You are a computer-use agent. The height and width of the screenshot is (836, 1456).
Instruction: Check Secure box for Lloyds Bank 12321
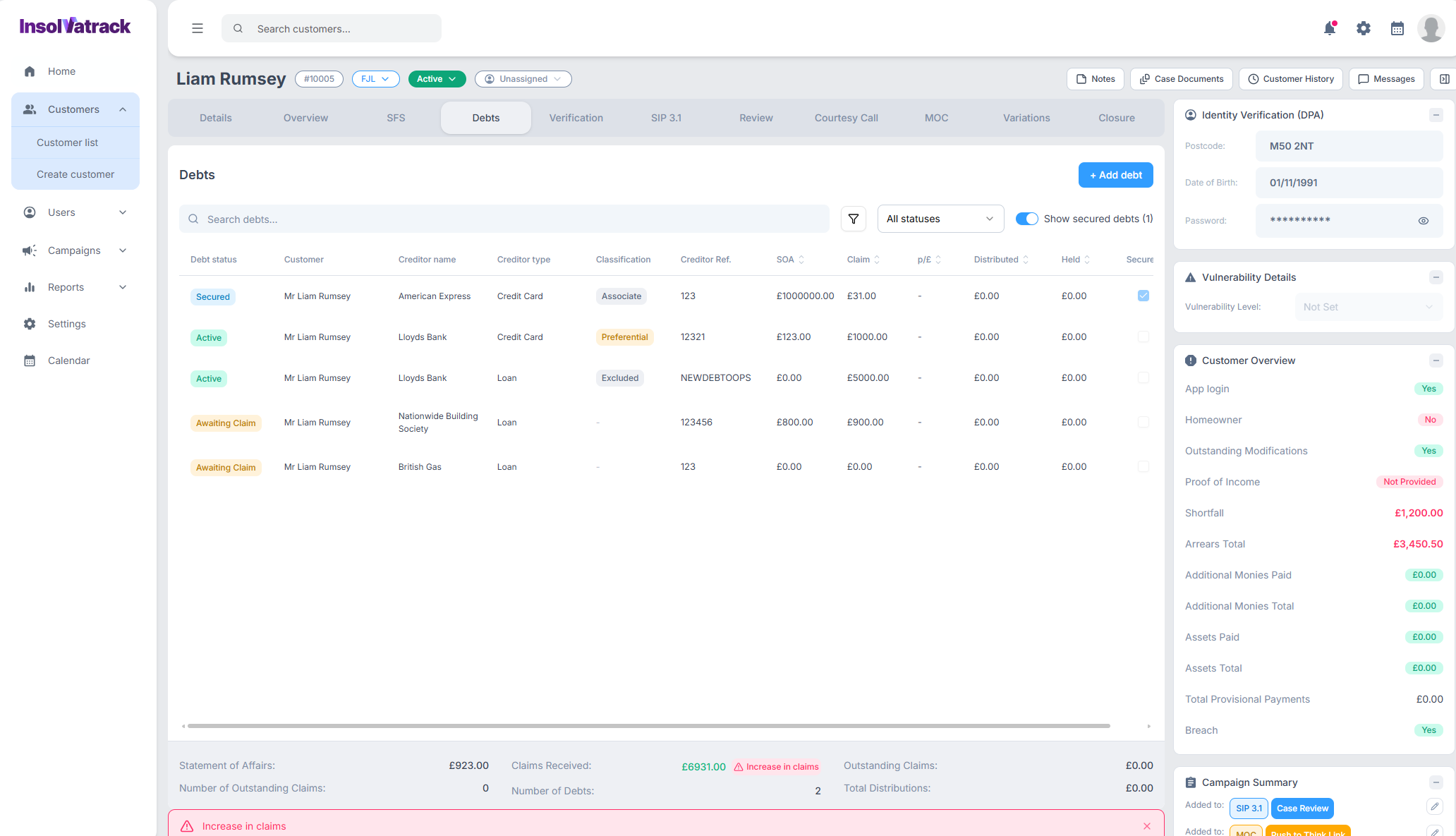pyautogui.click(x=1143, y=337)
